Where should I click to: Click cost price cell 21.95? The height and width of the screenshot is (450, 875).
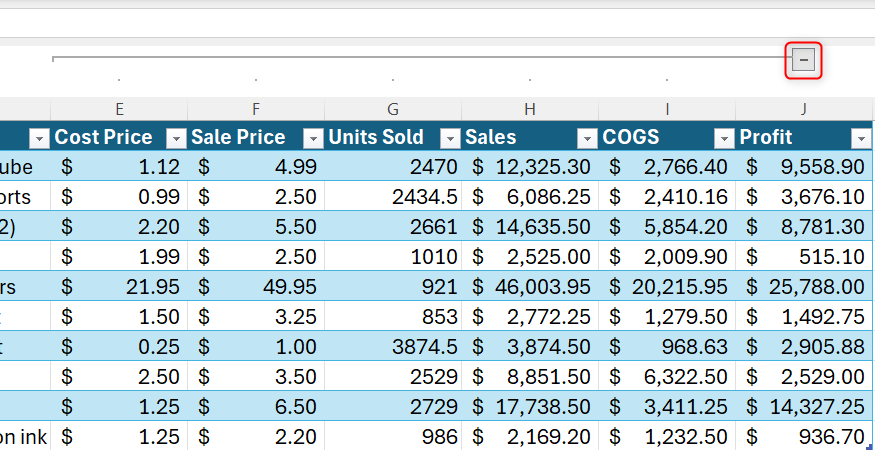119,286
